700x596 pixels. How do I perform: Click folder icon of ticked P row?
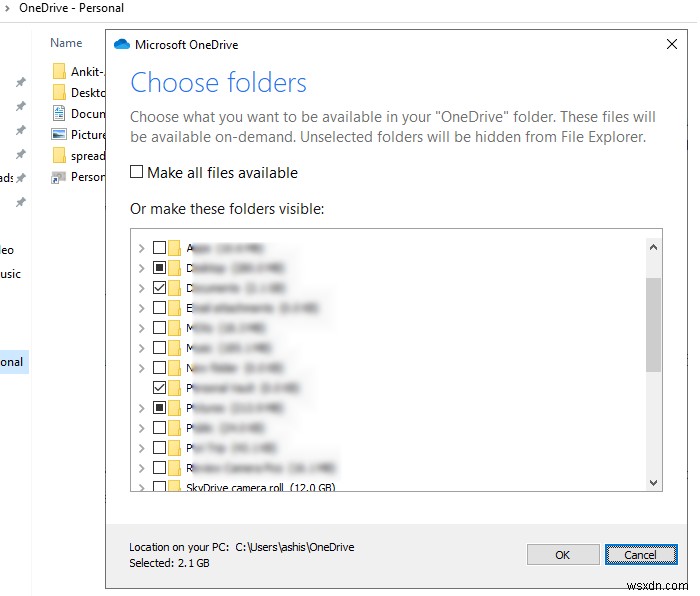[x=175, y=388]
